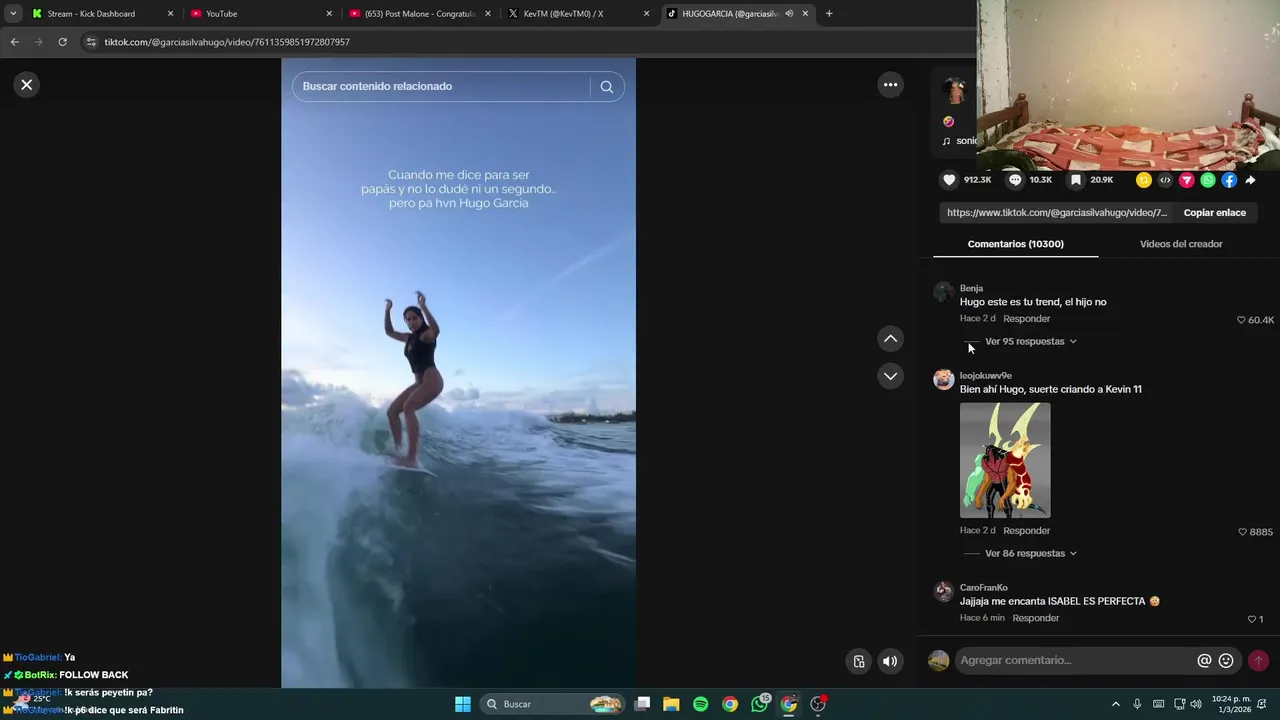1280x720 pixels.
Task: Open the Windows Start menu
Action: click(x=463, y=704)
